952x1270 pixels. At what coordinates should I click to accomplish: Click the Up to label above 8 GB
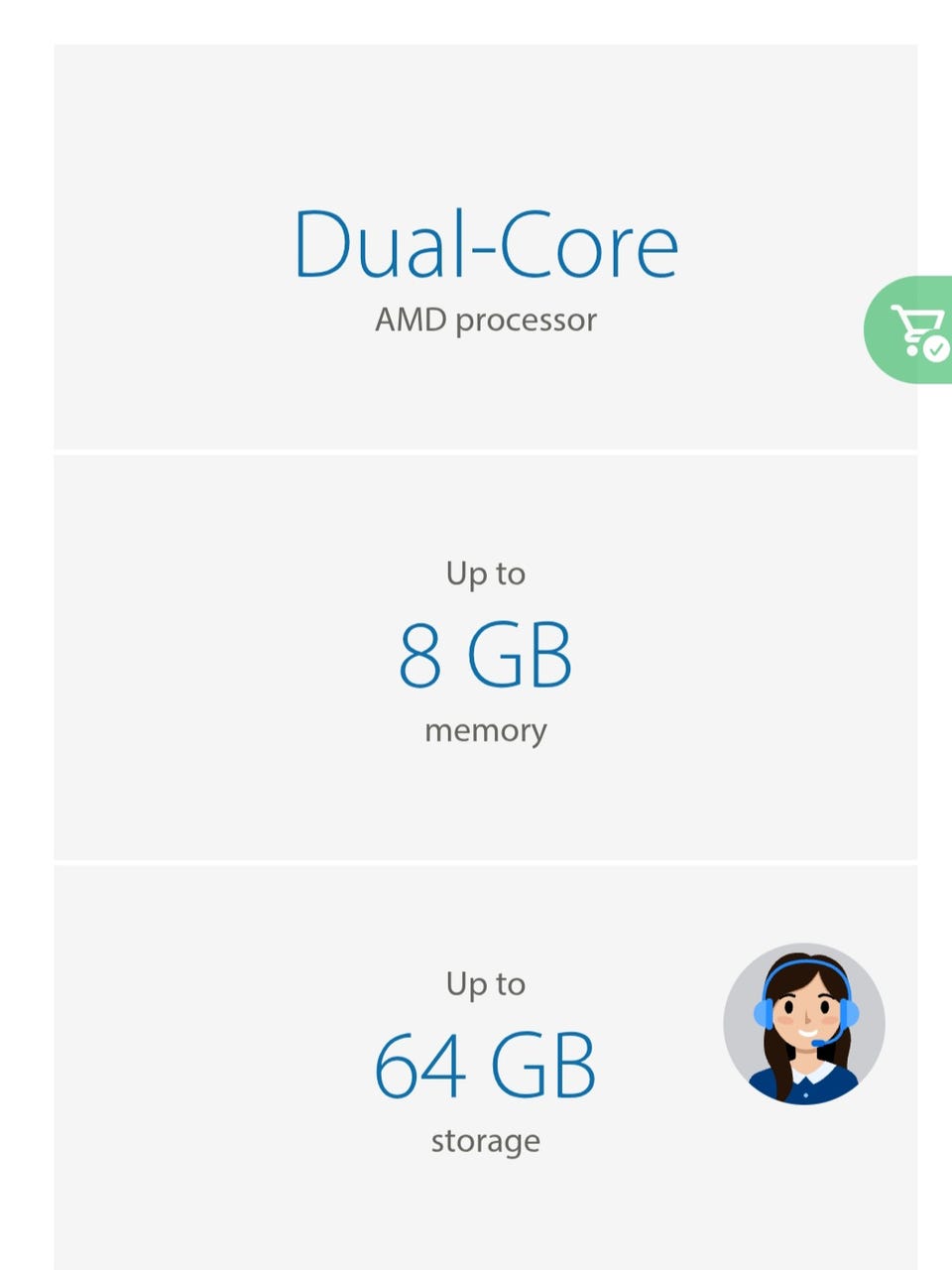click(486, 573)
